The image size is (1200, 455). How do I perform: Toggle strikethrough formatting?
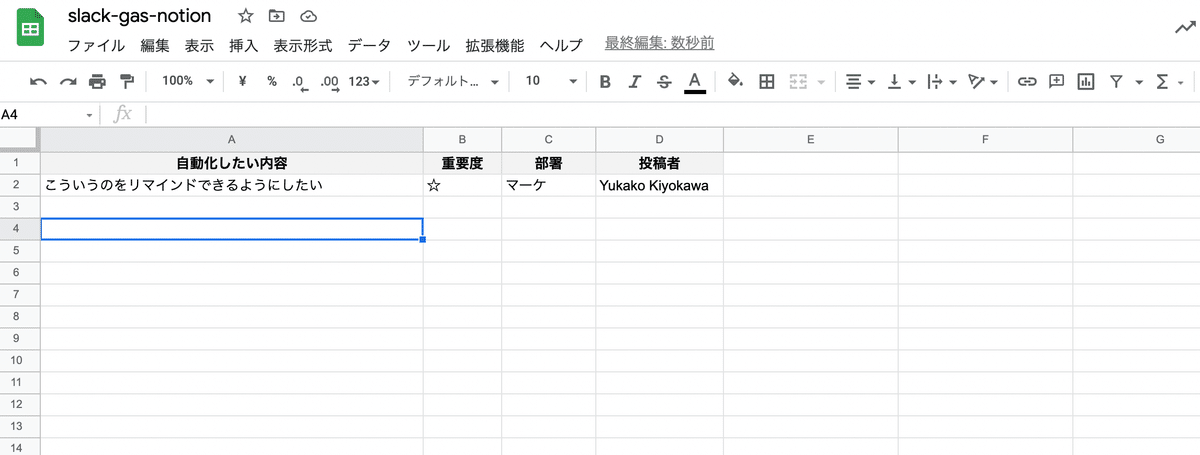click(664, 82)
